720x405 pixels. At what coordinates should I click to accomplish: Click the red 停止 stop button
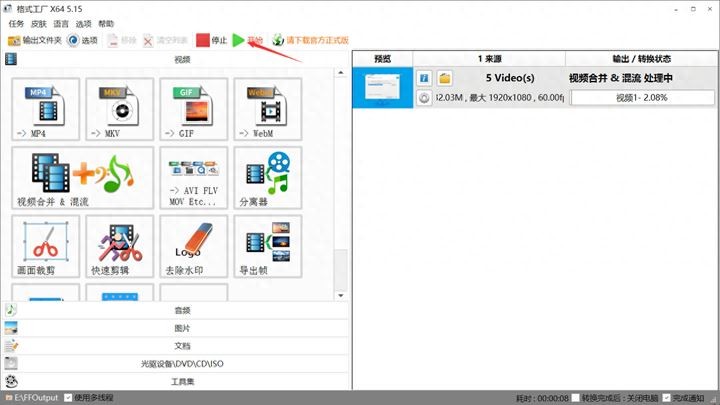pos(212,40)
